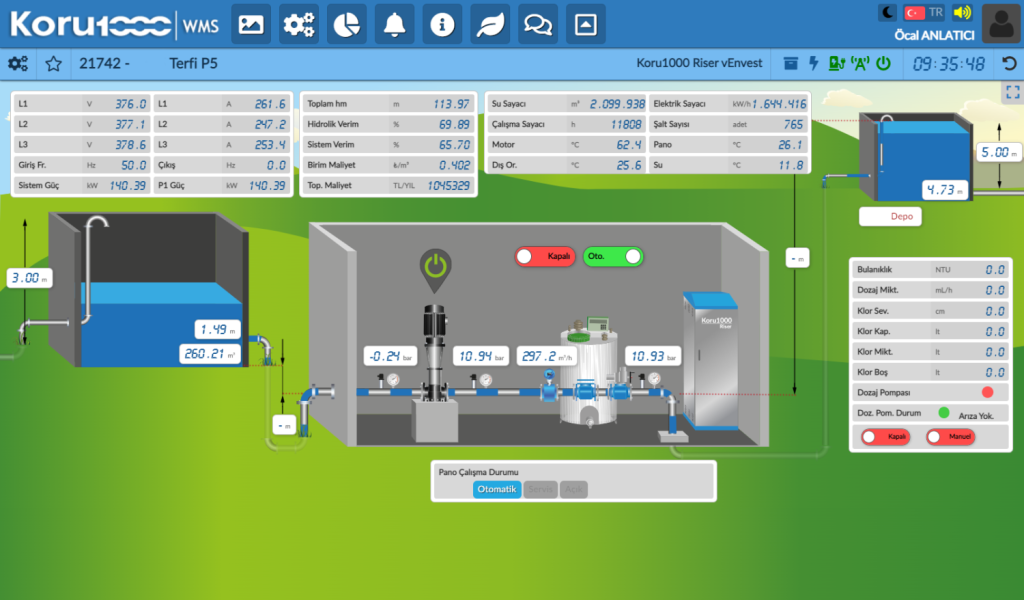1024x600 pixels.
Task: Open the chat messages icon
Action: [x=537, y=25]
